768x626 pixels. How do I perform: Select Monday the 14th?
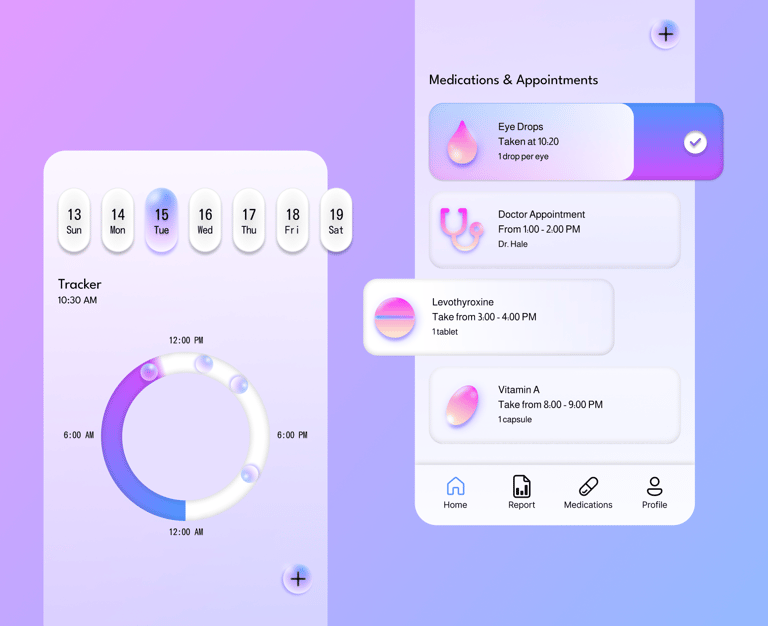118,220
